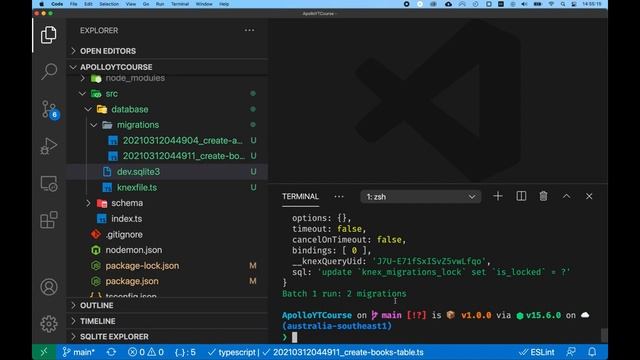Expand the SQLITE EXPLORER section
Screen dimensions: 640x360
[x=167, y=337]
